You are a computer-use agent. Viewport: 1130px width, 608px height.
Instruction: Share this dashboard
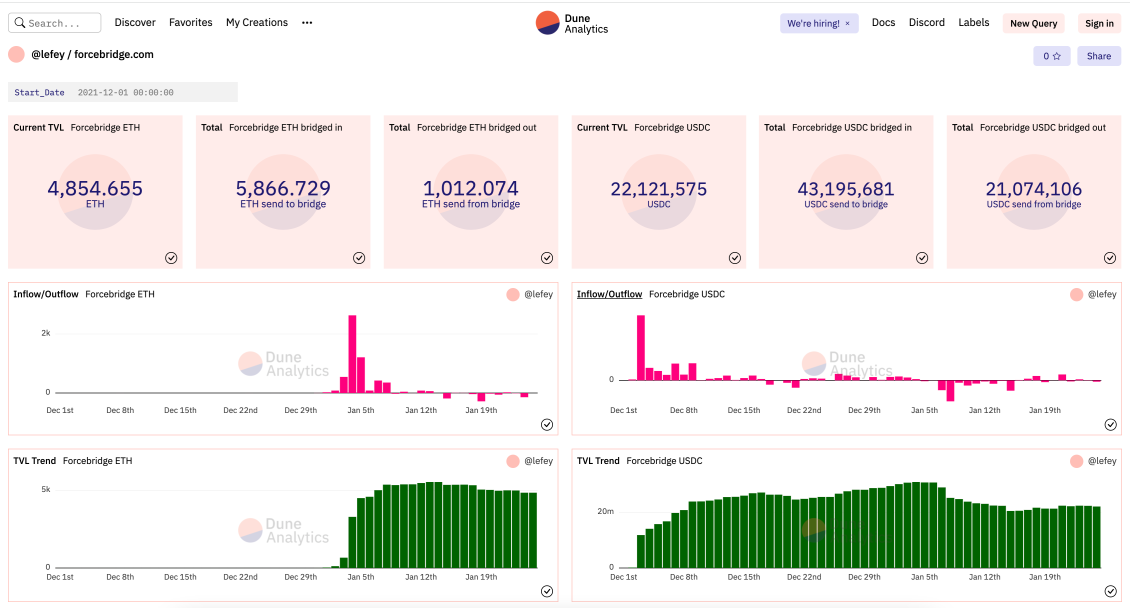coord(1098,56)
